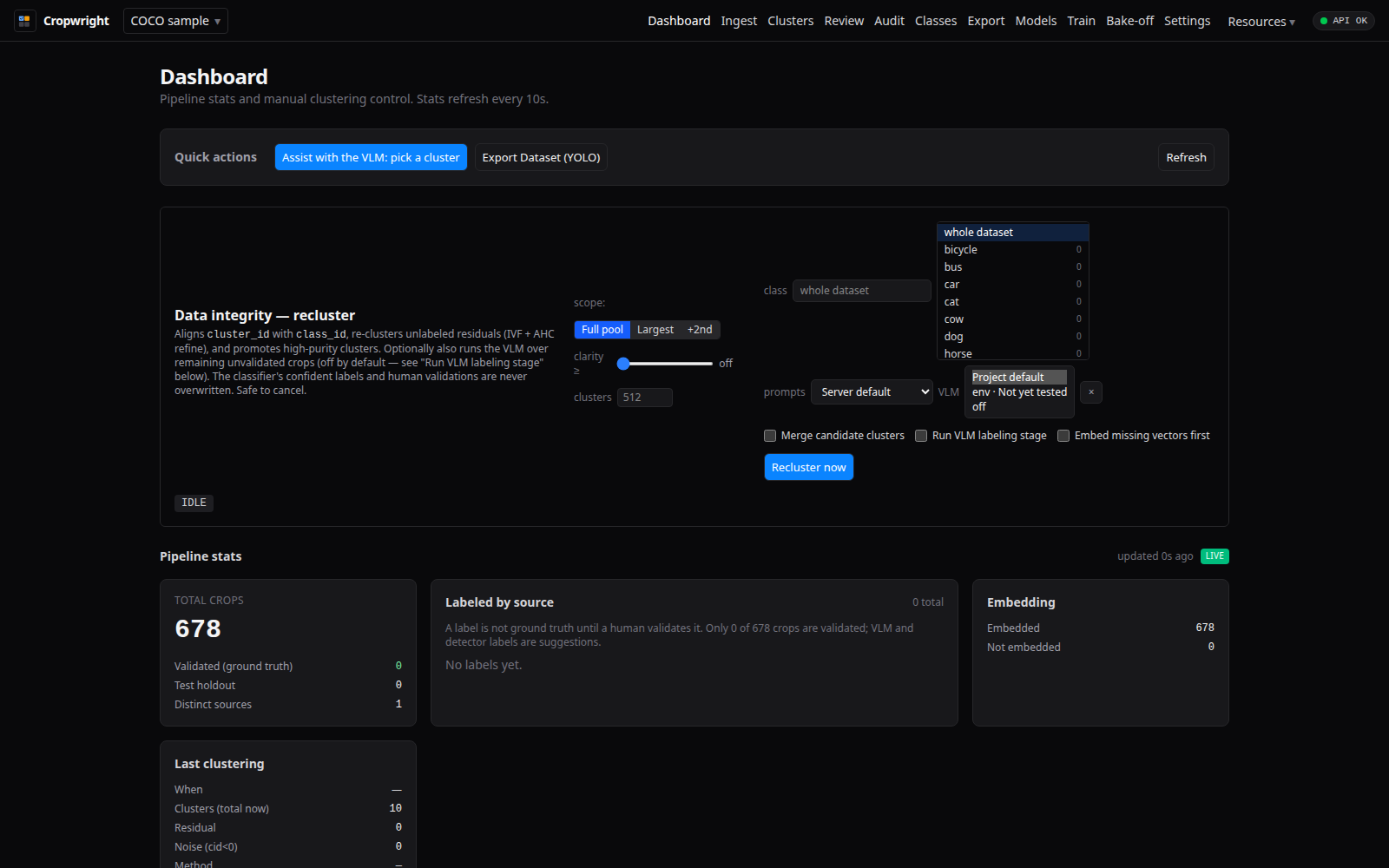The image size is (1389, 868).
Task: Click the Dashboard nav item
Action: [679, 21]
